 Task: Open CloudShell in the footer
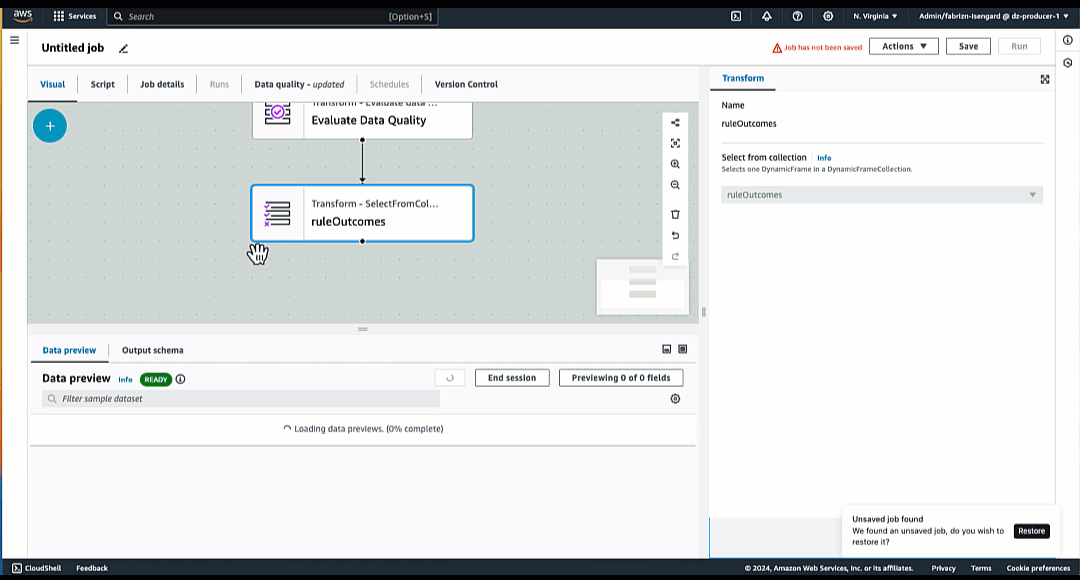37,568
